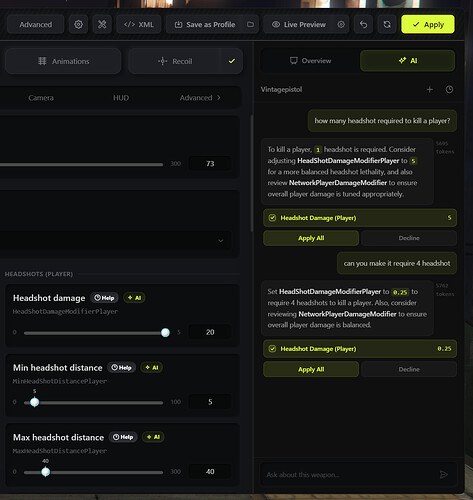Click the Apply button
The height and width of the screenshot is (500, 473).
click(428, 24)
